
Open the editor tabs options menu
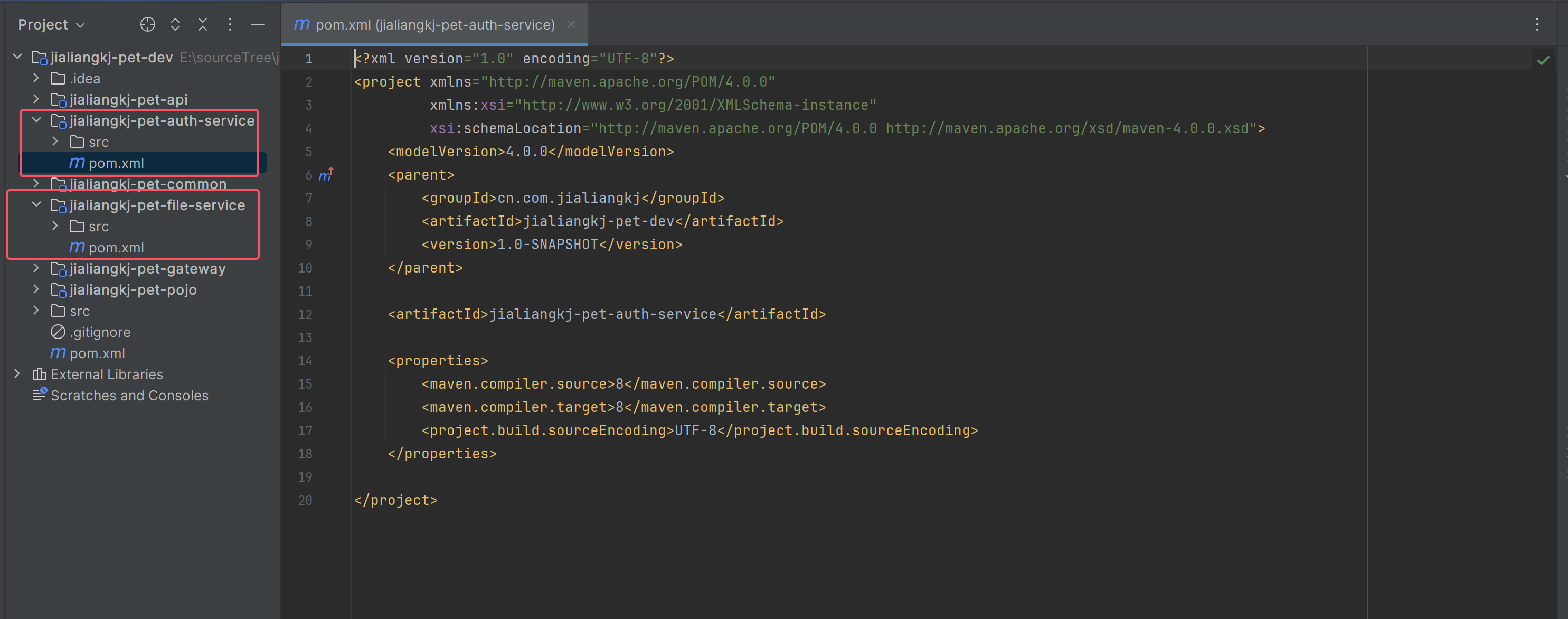click(x=1537, y=24)
